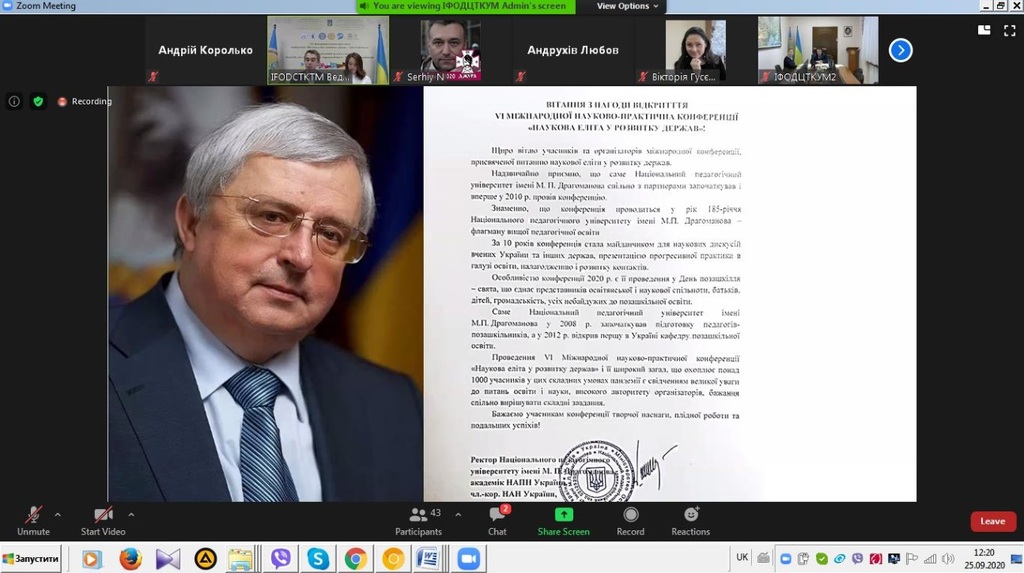Open the View Options menu

[628, 6]
